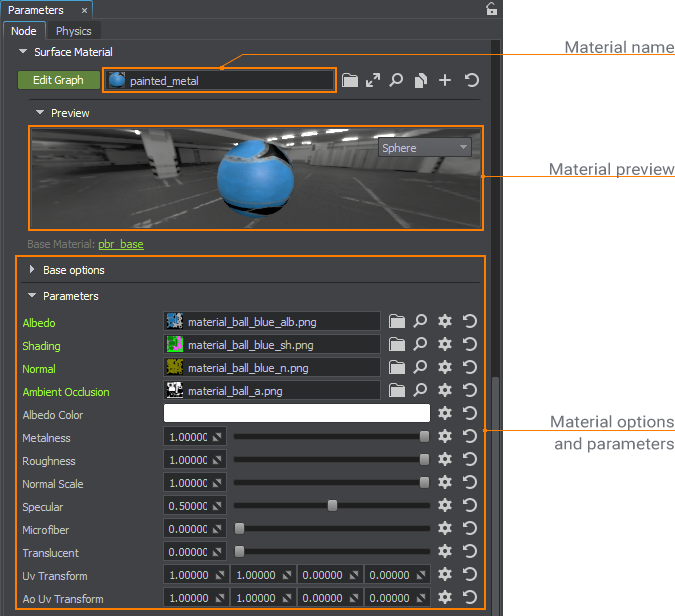
Task: Switch to the Physics tab
Action: click(73, 31)
